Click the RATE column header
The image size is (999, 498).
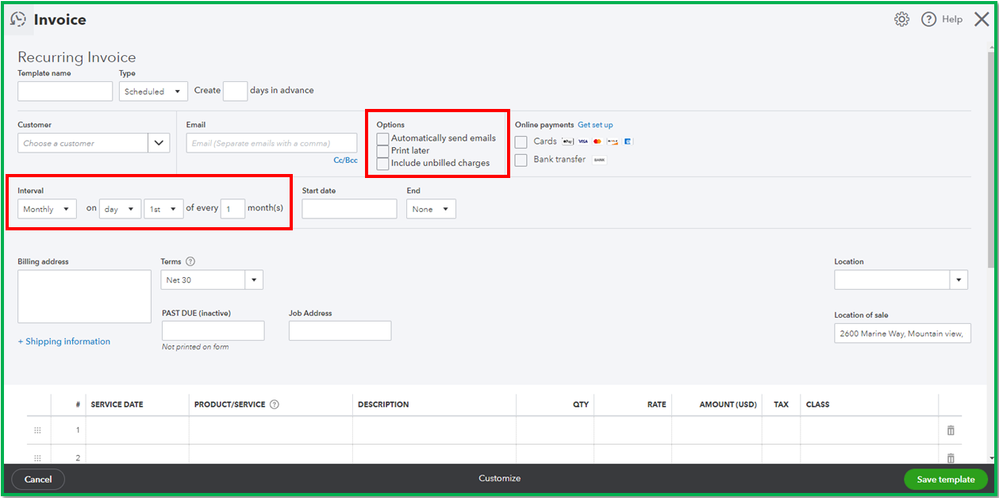[x=656, y=404]
